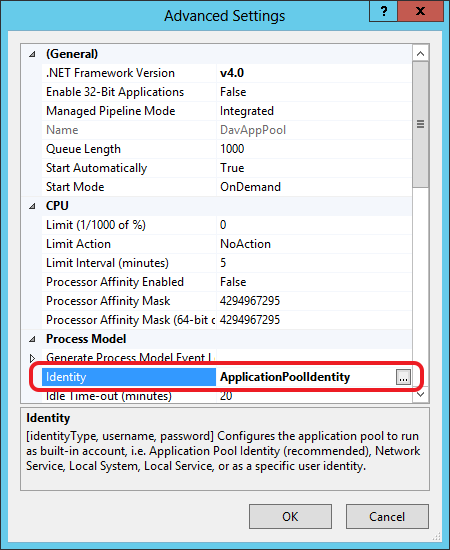Image resolution: width=450 pixels, height=550 pixels.
Task: Click the ApplicationPoolIdentity value
Action: click(x=285, y=377)
